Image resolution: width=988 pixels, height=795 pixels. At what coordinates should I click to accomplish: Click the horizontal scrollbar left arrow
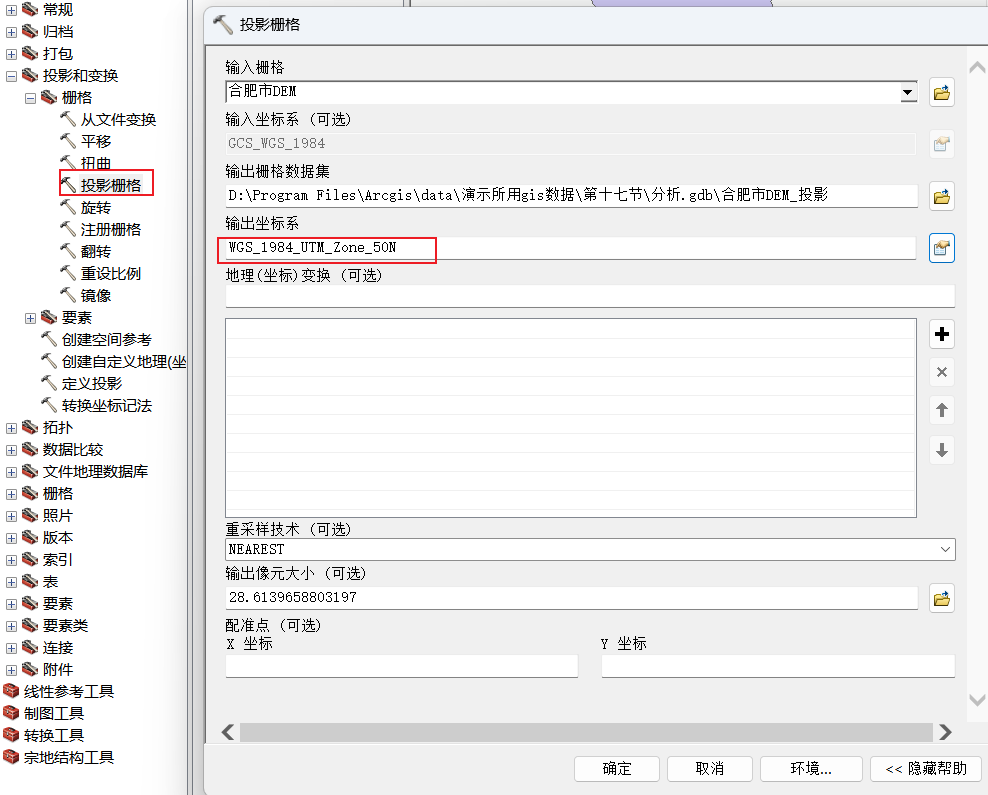pos(228,732)
